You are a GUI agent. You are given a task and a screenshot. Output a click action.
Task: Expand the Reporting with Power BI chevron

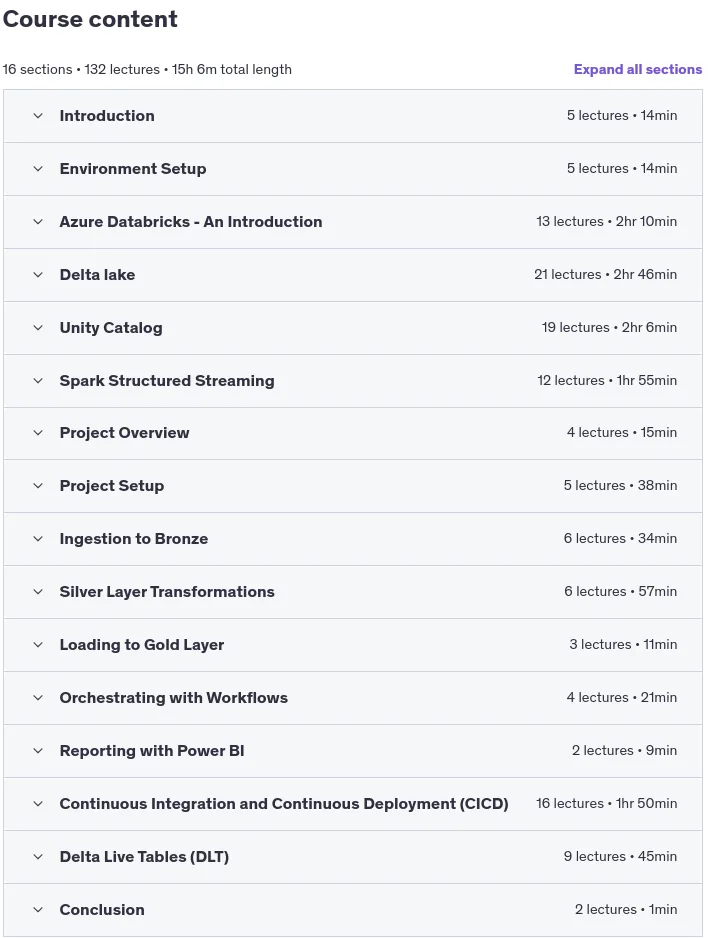coord(38,751)
